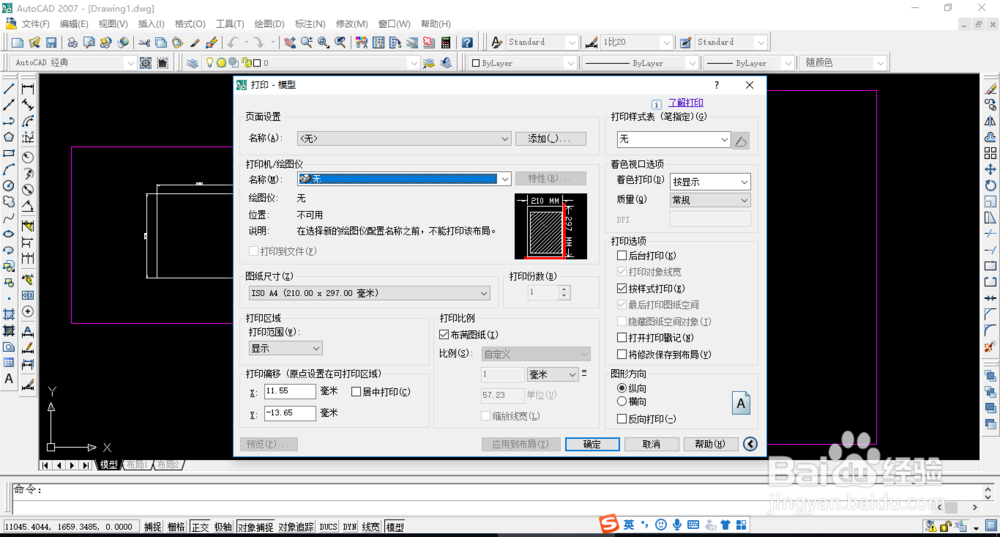Switch to the 布局1 layout tab

point(136,465)
